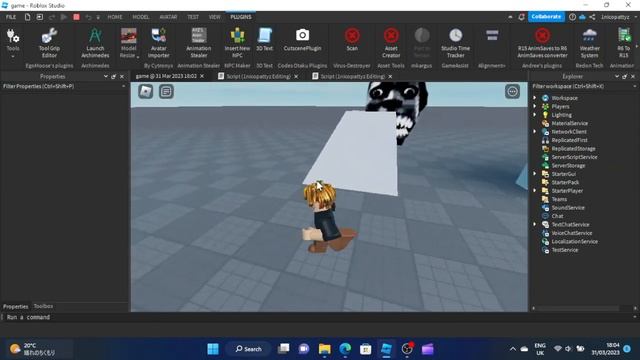640x360 pixels.
Task: Expand the Lighting tree node
Action: coord(535,115)
